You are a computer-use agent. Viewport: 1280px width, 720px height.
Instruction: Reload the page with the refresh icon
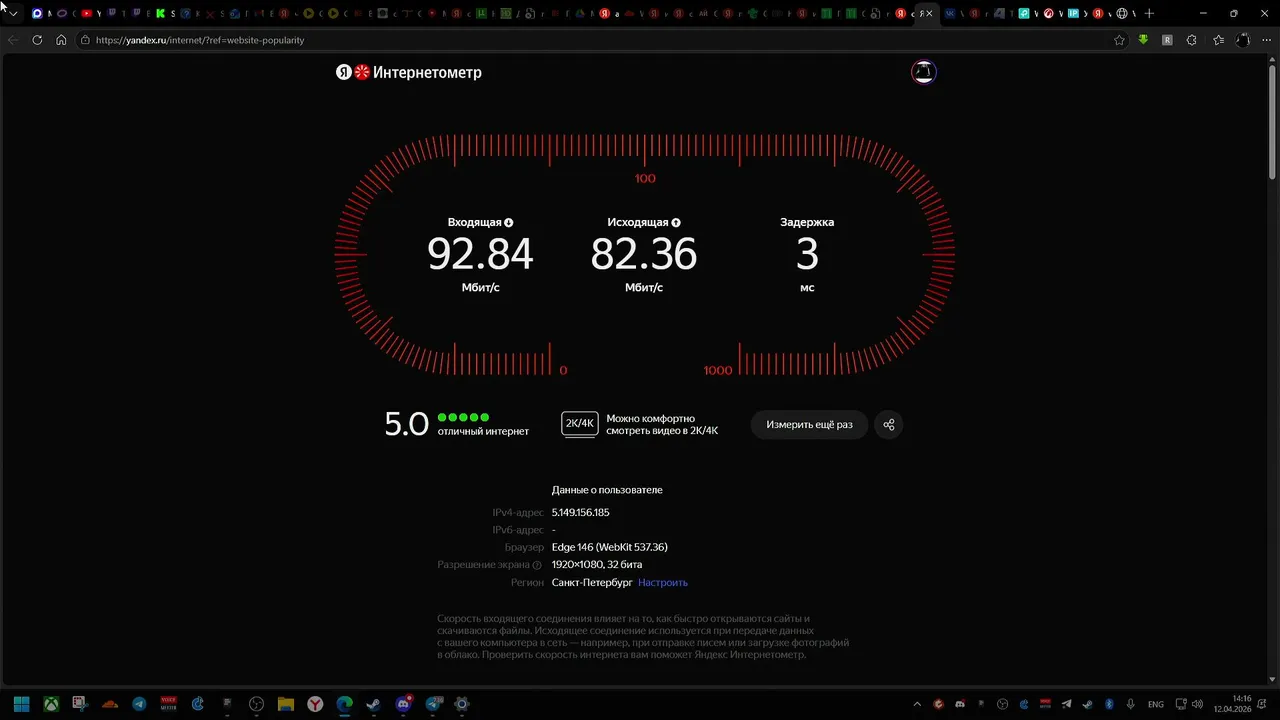(37, 40)
